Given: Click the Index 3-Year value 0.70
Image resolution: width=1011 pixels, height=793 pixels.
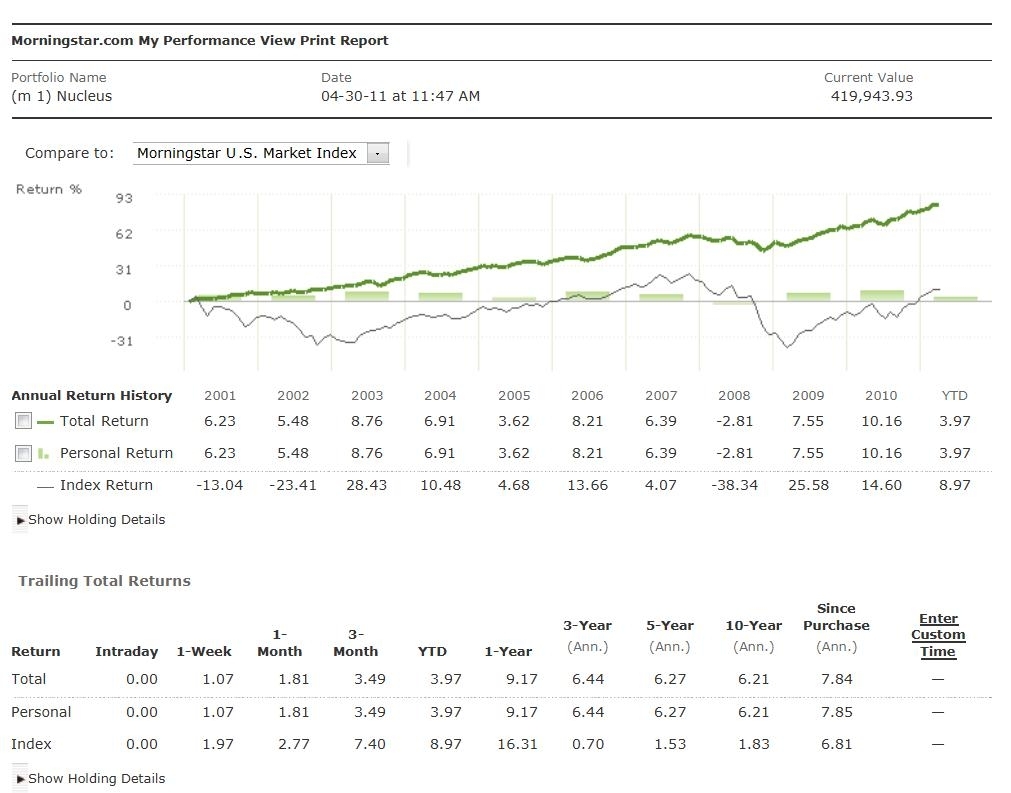Looking at the screenshot, I should tap(588, 744).
